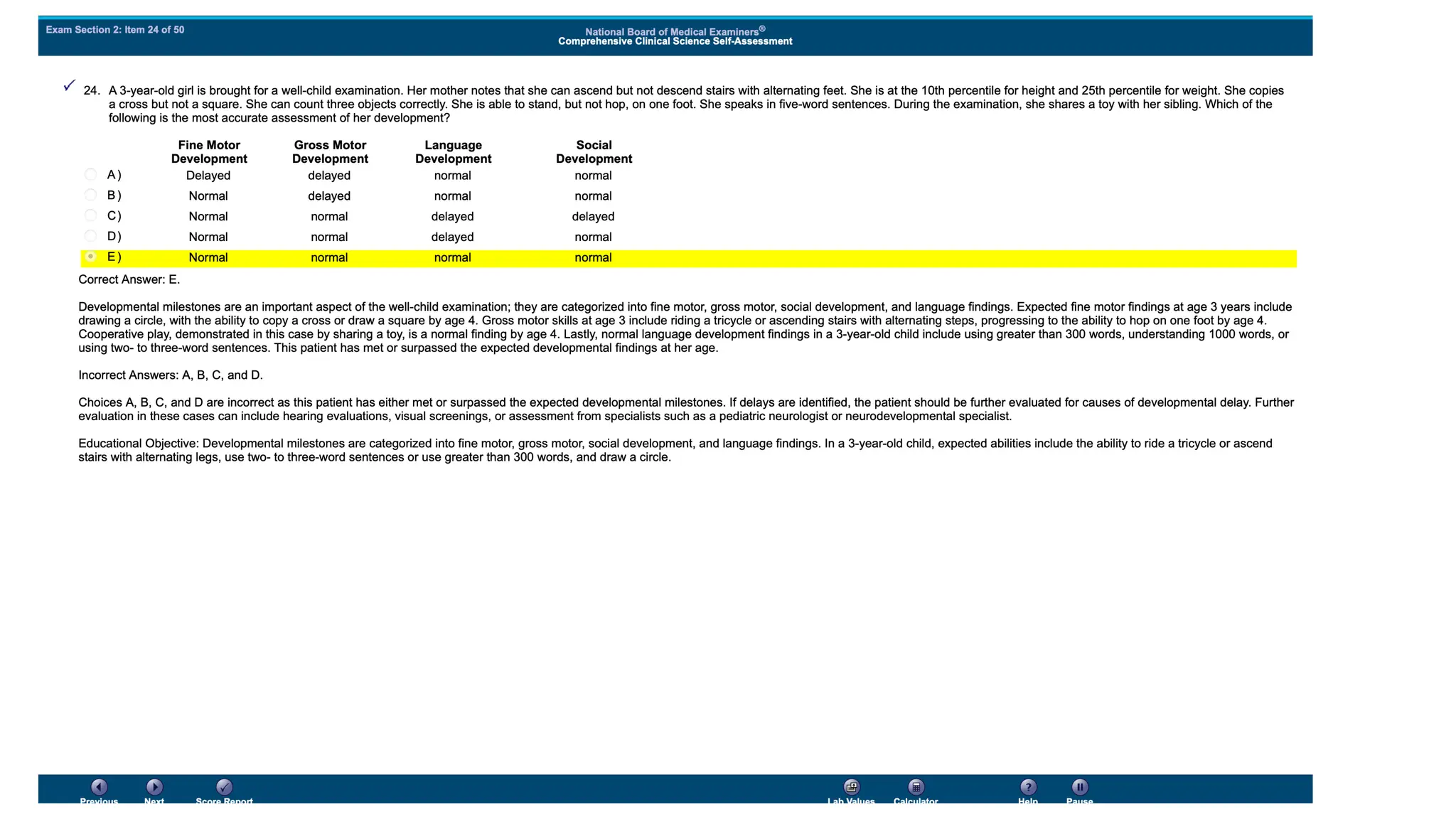Click the Social Development column header
The image size is (1456, 819).
pos(594,152)
